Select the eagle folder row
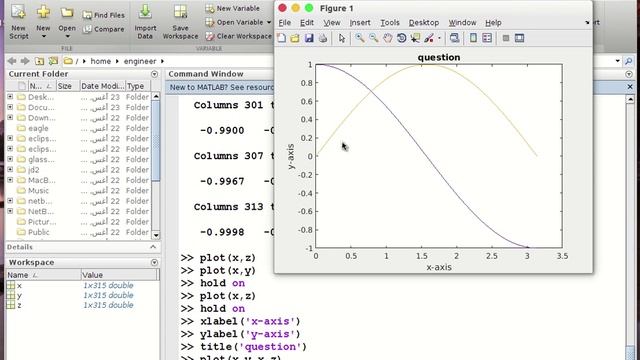 click(79, 128)
